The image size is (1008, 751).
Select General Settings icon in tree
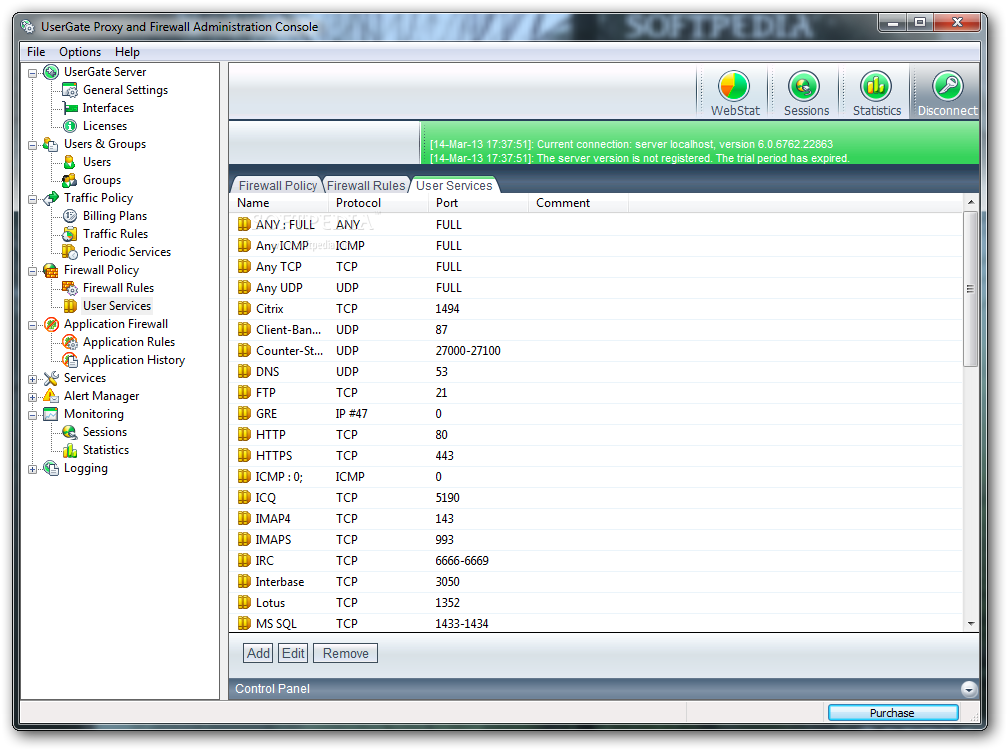tap(70, 90)
